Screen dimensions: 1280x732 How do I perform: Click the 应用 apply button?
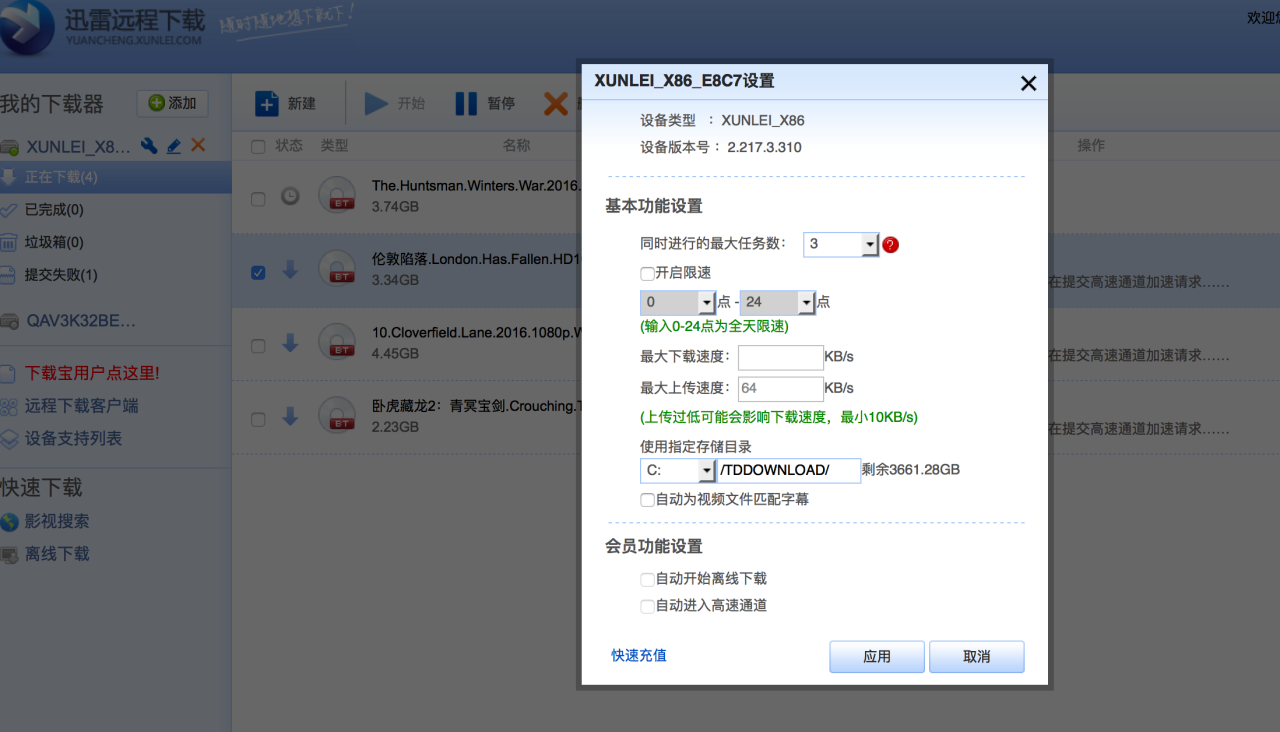click(876, 657)
